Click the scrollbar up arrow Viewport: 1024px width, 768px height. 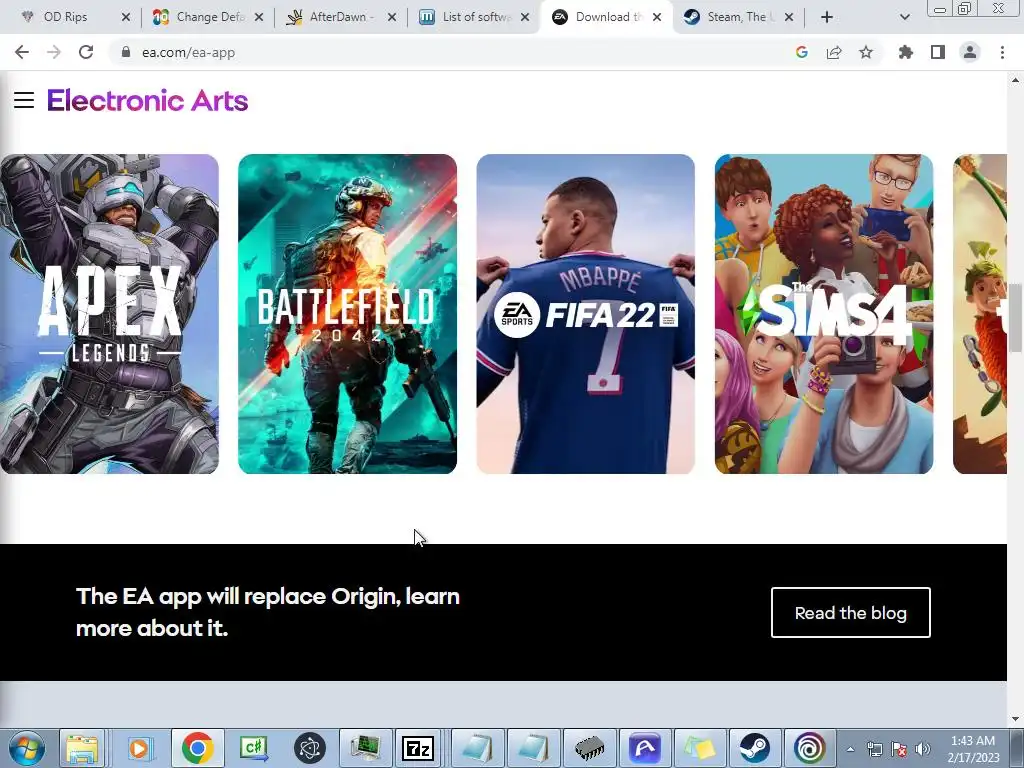1015,80
